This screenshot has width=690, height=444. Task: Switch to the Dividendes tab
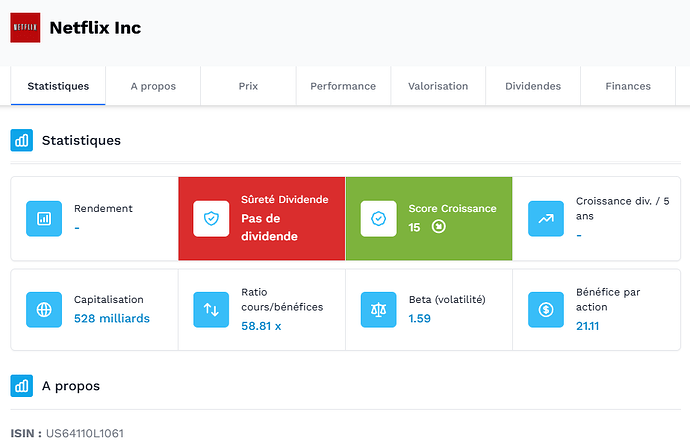(533, 86)
